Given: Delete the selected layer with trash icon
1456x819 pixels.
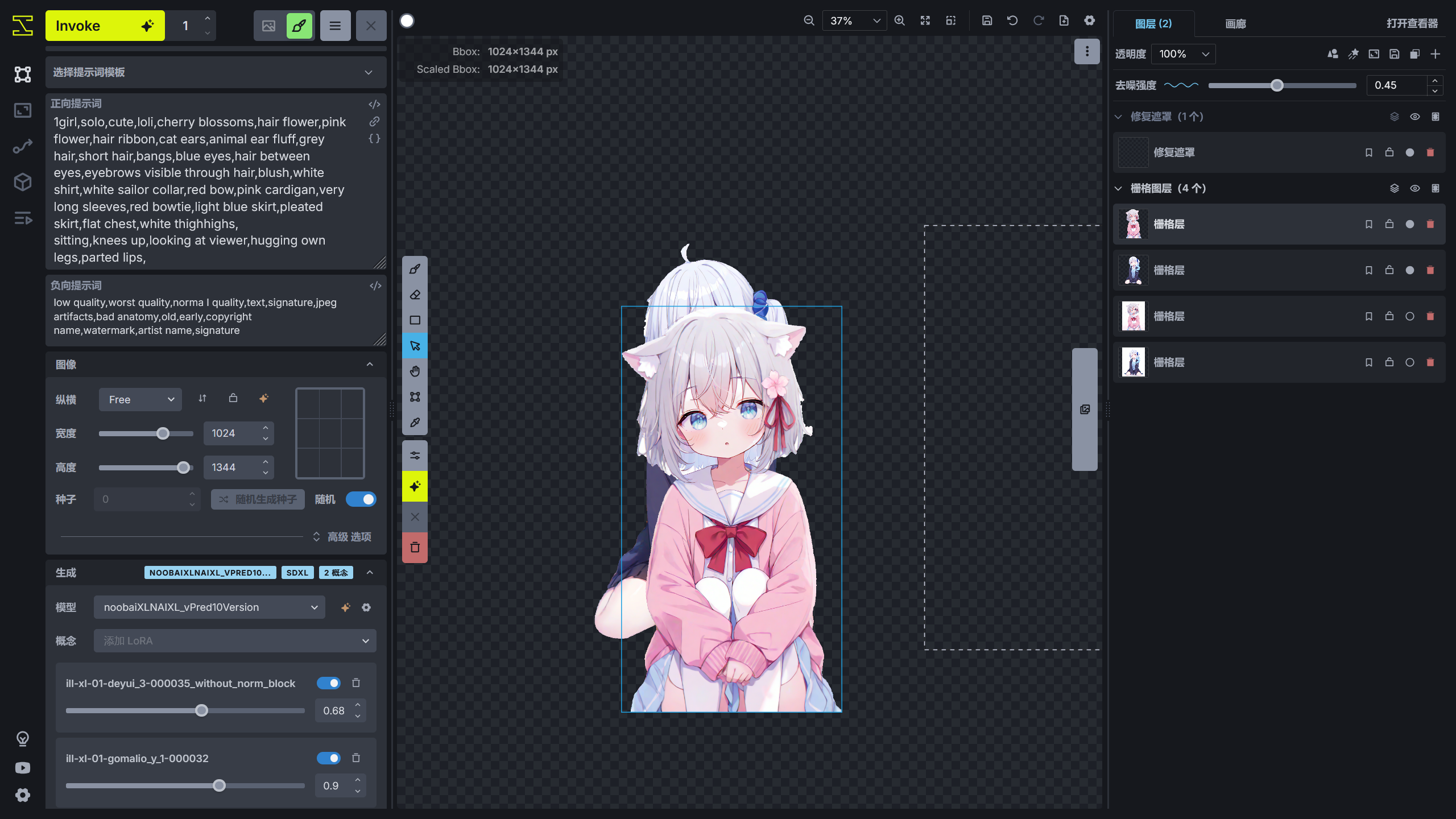Looking at the screenshot, I should coord(1430,224).
